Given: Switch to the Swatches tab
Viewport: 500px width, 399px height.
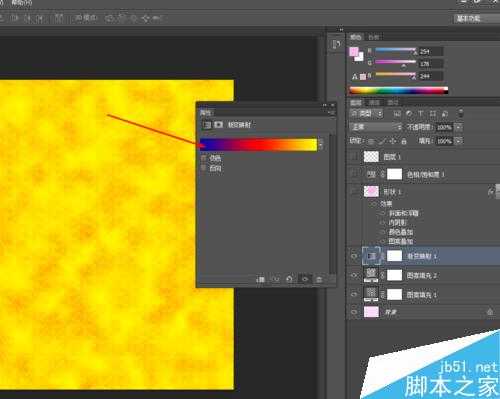Looking at the screenshot, I should coord(374,37).
